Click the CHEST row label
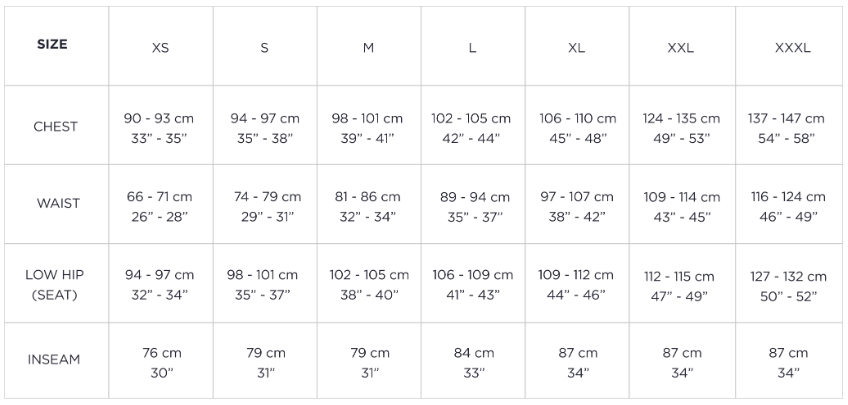The height and width of the screenshot is (405, 848). coord(55,127)
